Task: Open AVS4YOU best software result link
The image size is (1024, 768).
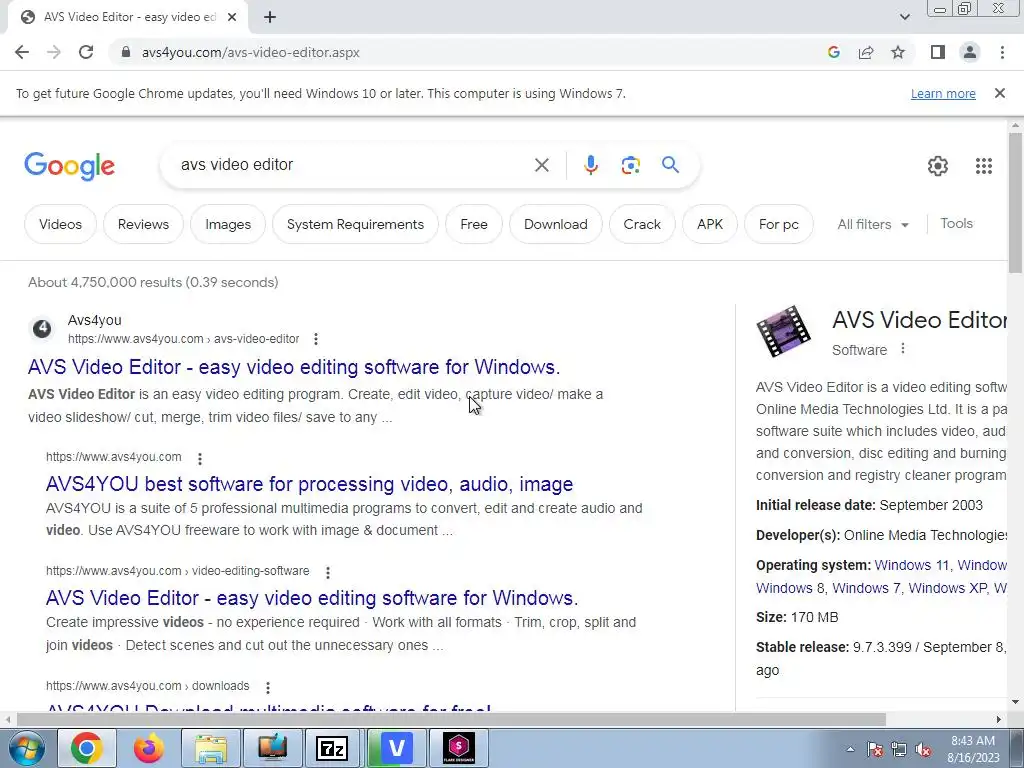Action: click(x=310, y=484)
